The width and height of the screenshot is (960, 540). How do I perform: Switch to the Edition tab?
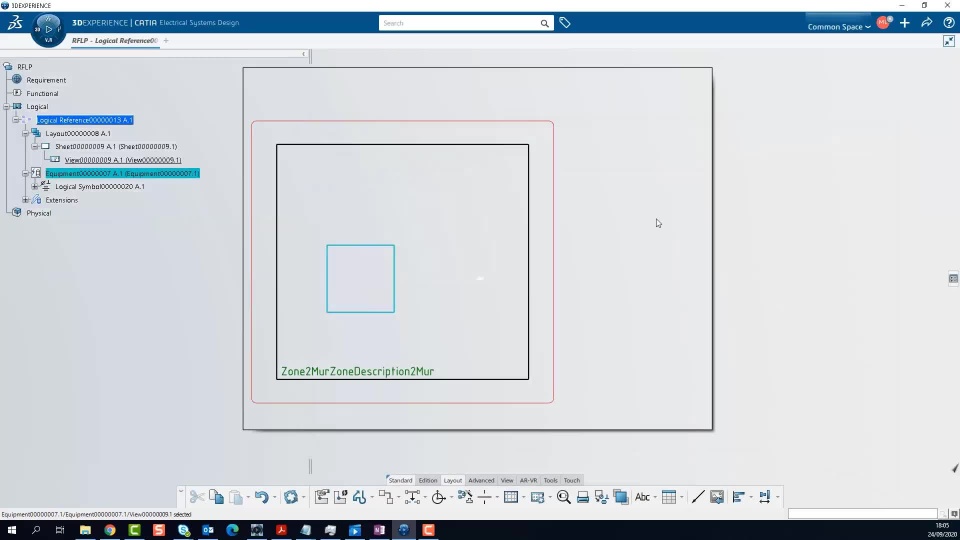427,480
